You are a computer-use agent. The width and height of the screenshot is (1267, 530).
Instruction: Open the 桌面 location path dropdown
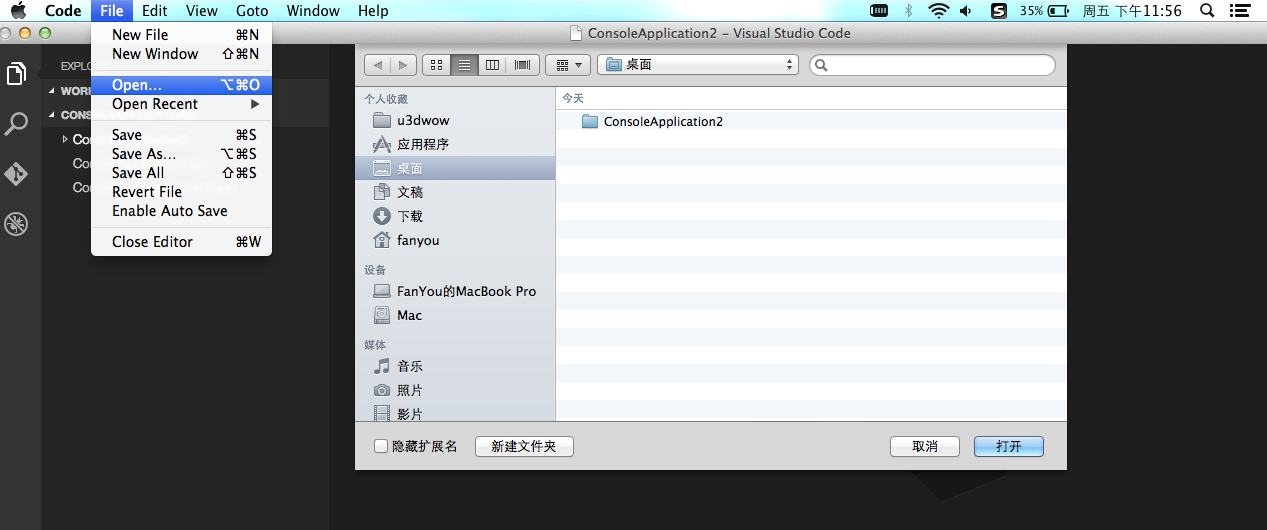tap(698, 65)
